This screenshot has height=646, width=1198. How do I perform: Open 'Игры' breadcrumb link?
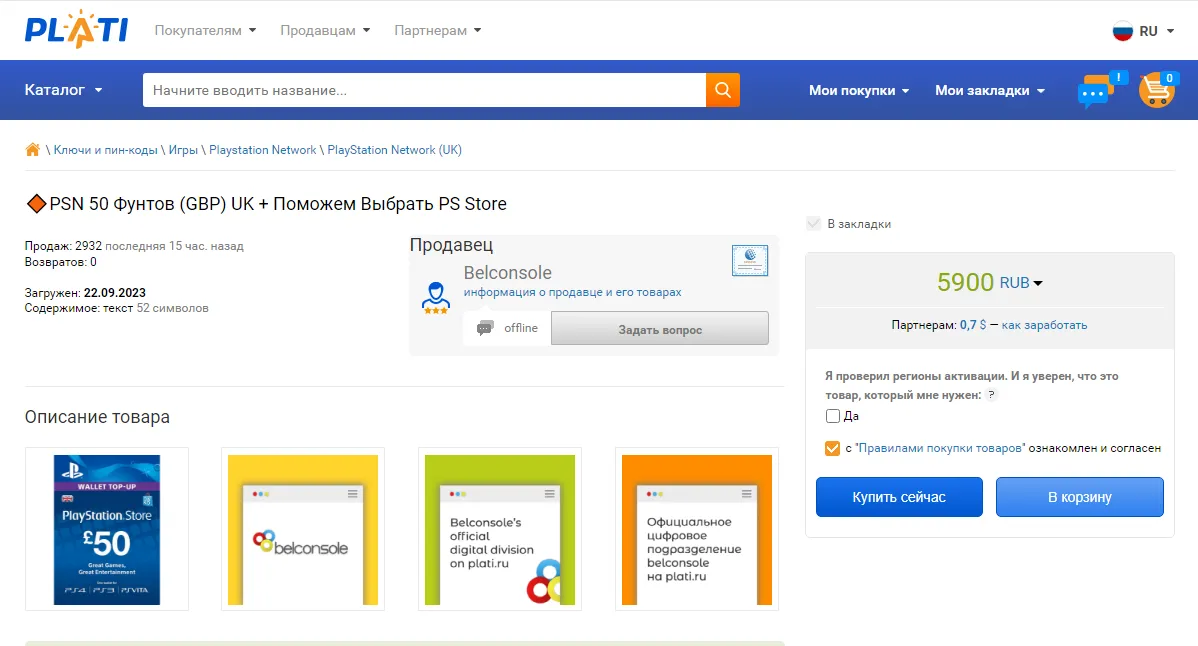(183, 150)
